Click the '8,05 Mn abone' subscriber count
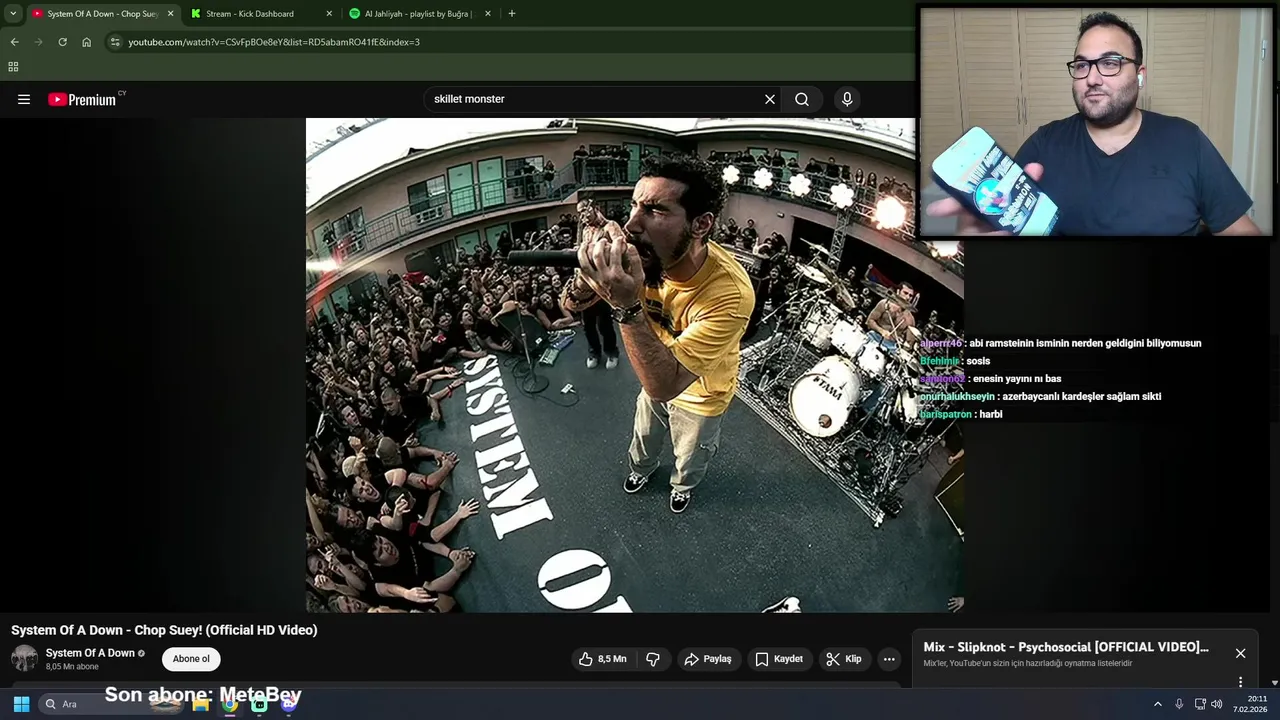This screenshot has height=720, width=1280. click(x=72, y=667)
